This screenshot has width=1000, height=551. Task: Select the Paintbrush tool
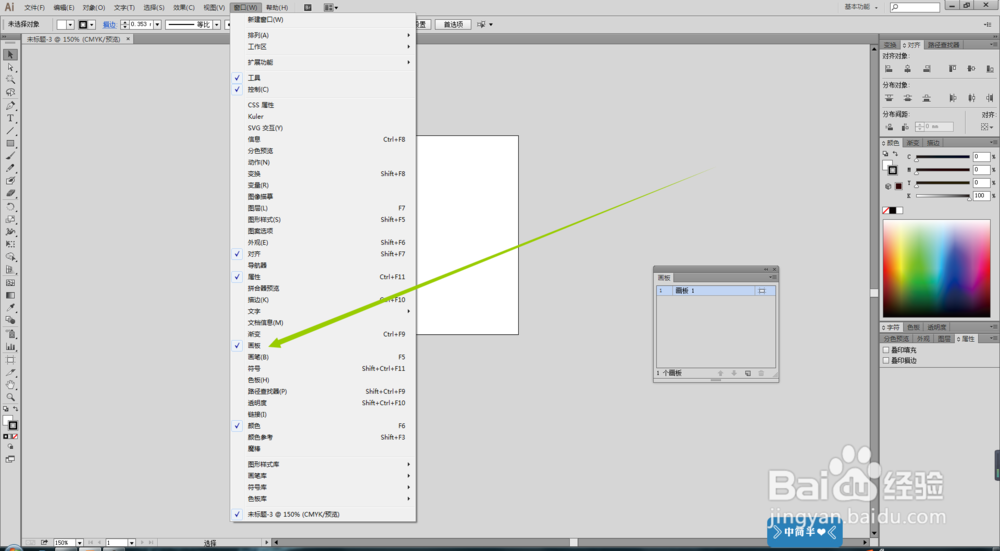10,156
